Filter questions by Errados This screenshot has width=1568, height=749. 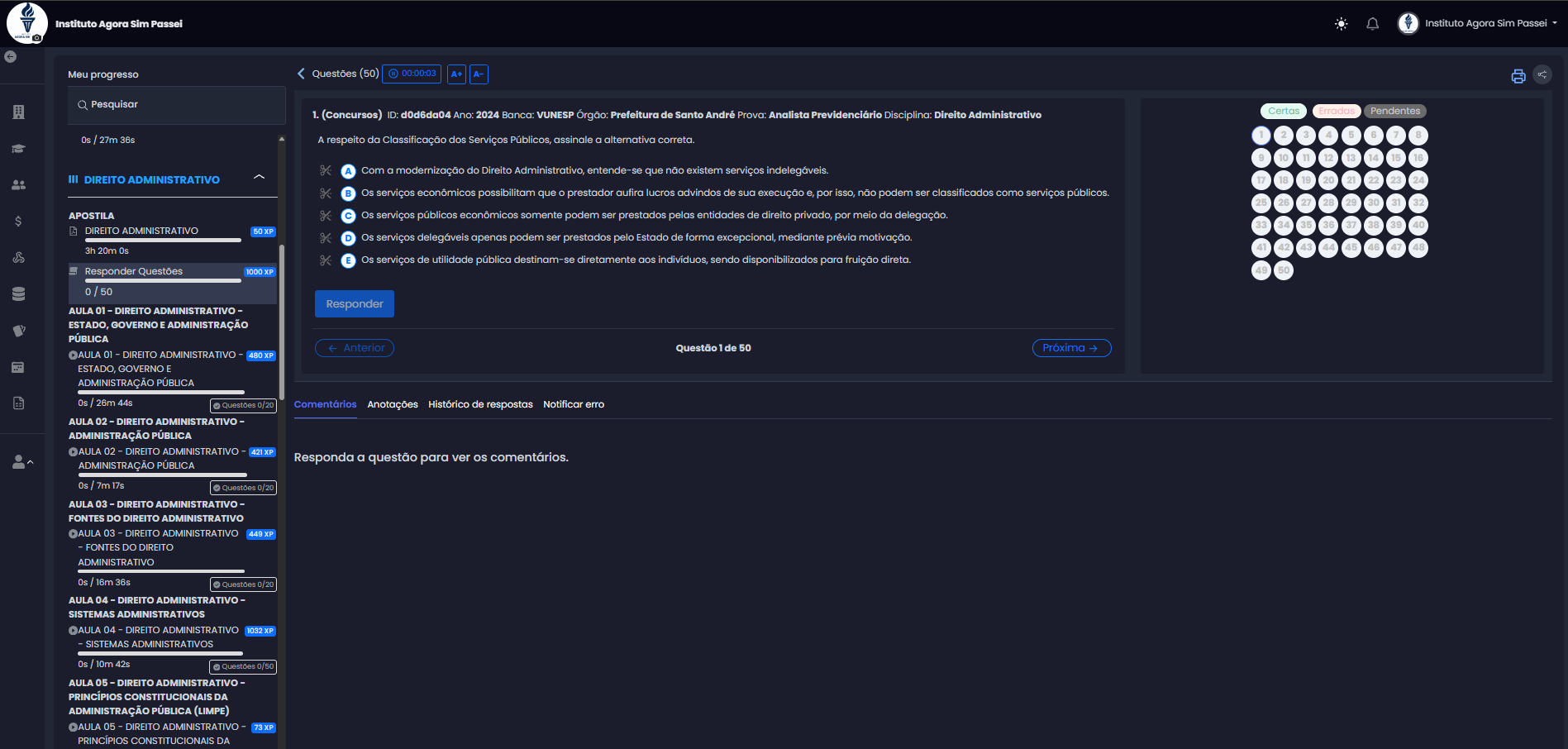coord(1336,111)
